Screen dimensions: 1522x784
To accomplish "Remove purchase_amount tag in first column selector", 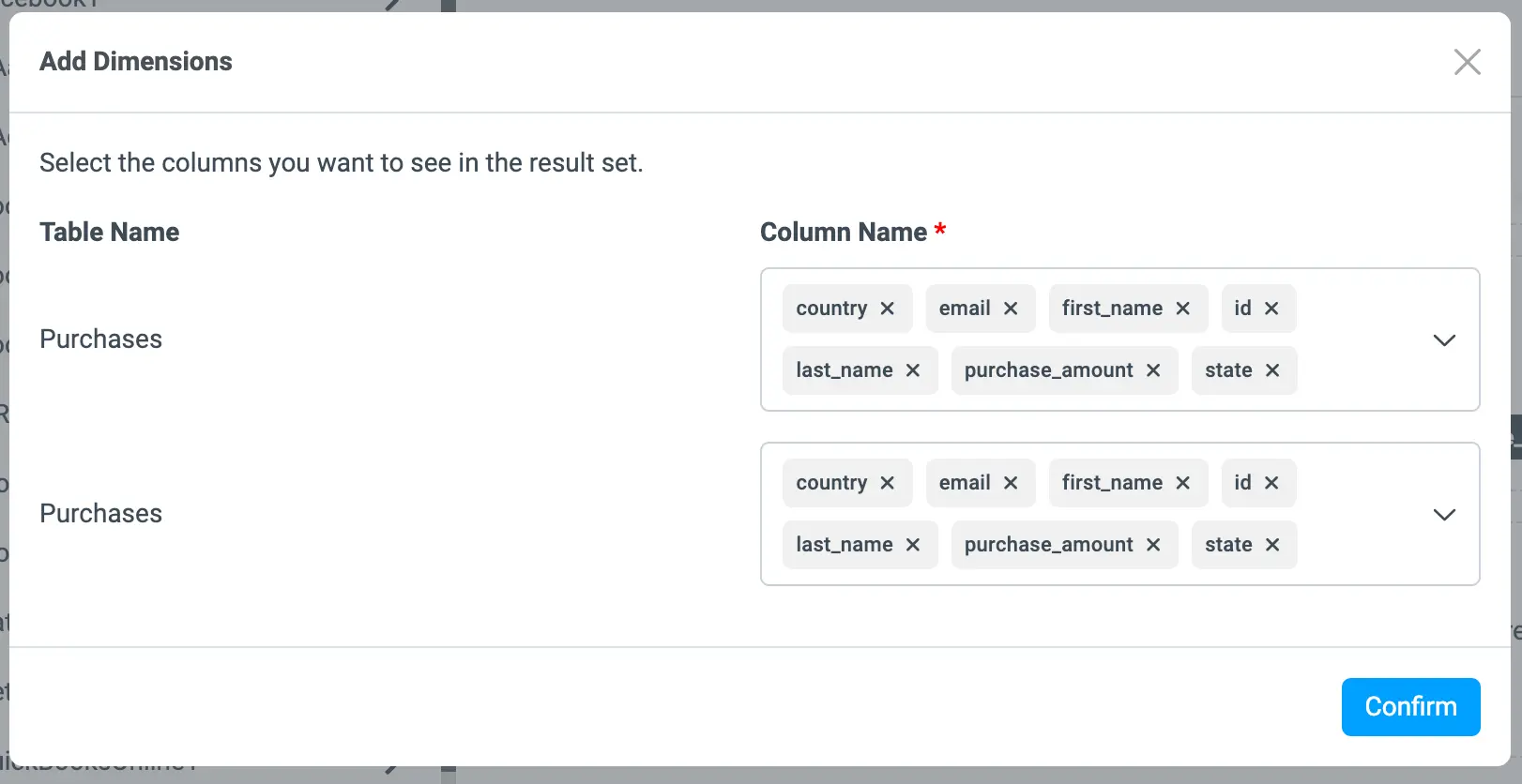I will coord(1153,370).
